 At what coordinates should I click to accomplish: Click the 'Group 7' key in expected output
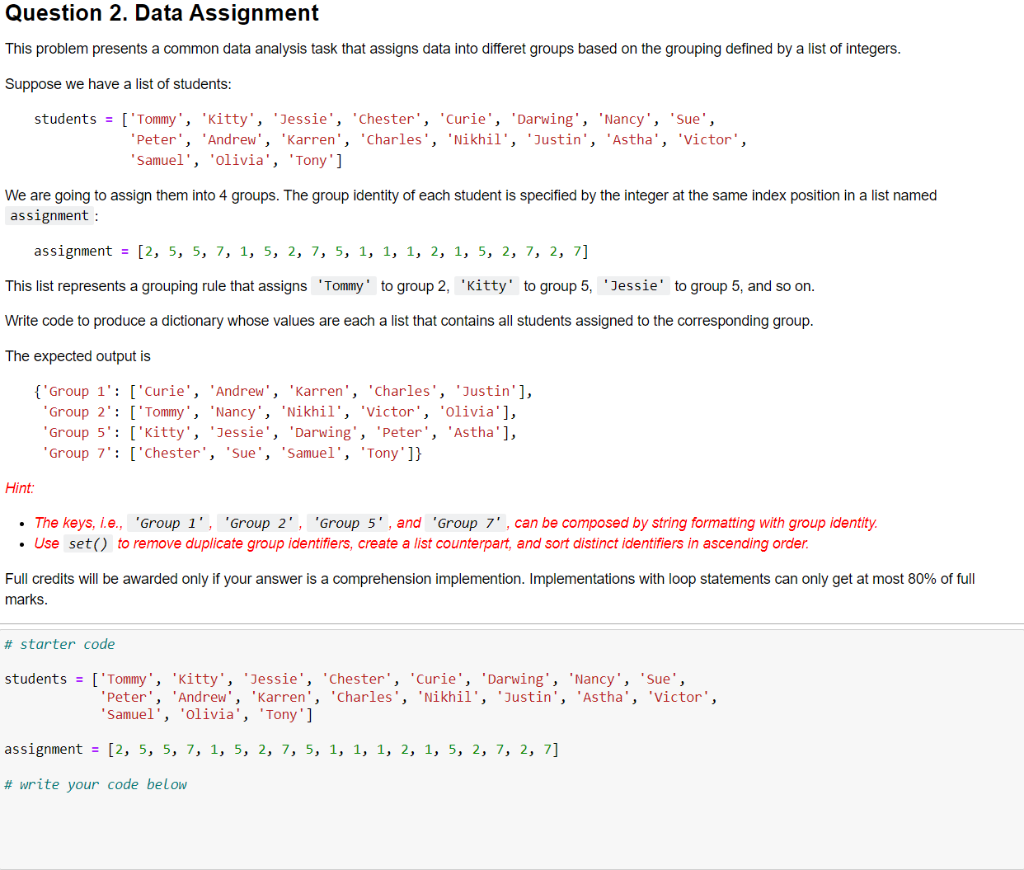pos(76,452)
